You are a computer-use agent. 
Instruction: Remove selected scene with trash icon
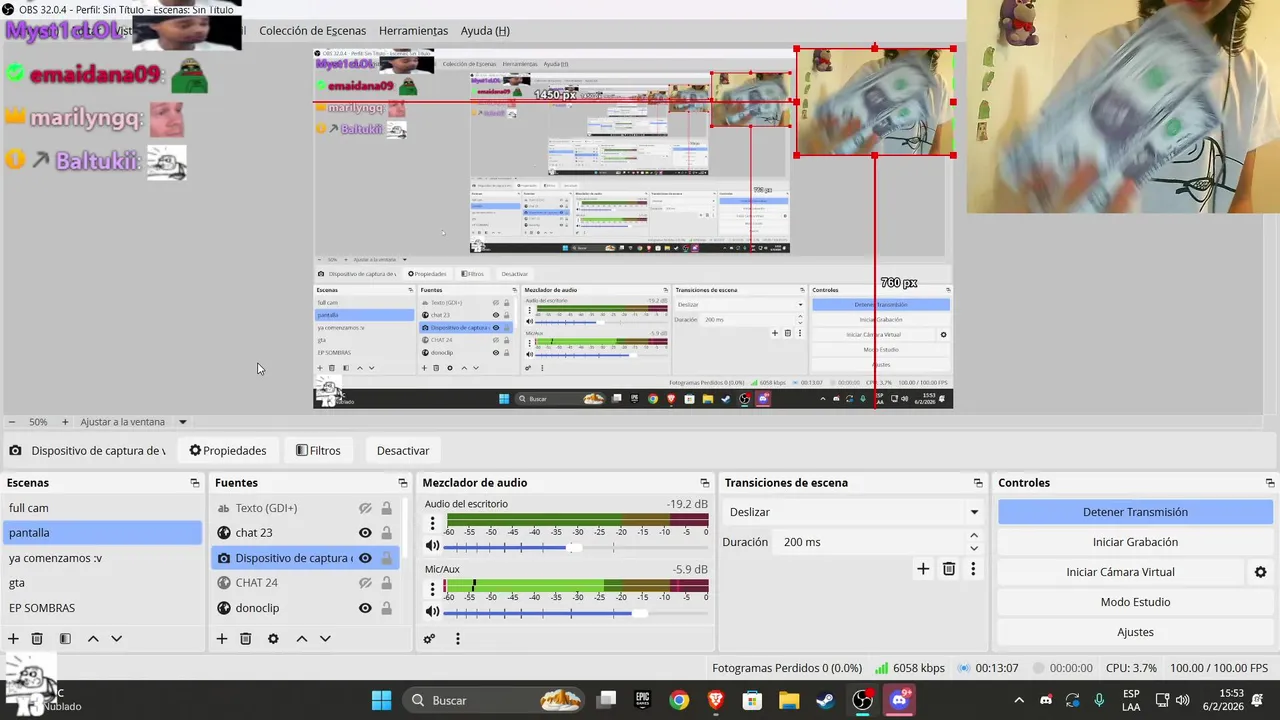point(37,639)
